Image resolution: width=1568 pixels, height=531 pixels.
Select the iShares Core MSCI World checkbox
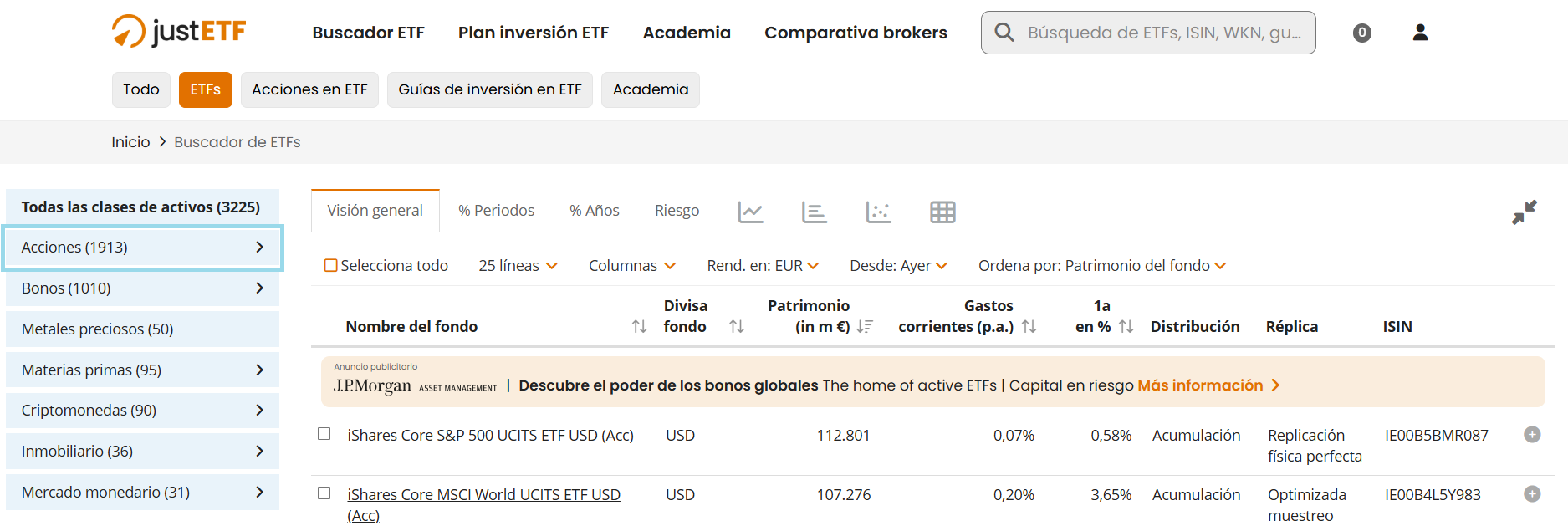pos(324,493)
